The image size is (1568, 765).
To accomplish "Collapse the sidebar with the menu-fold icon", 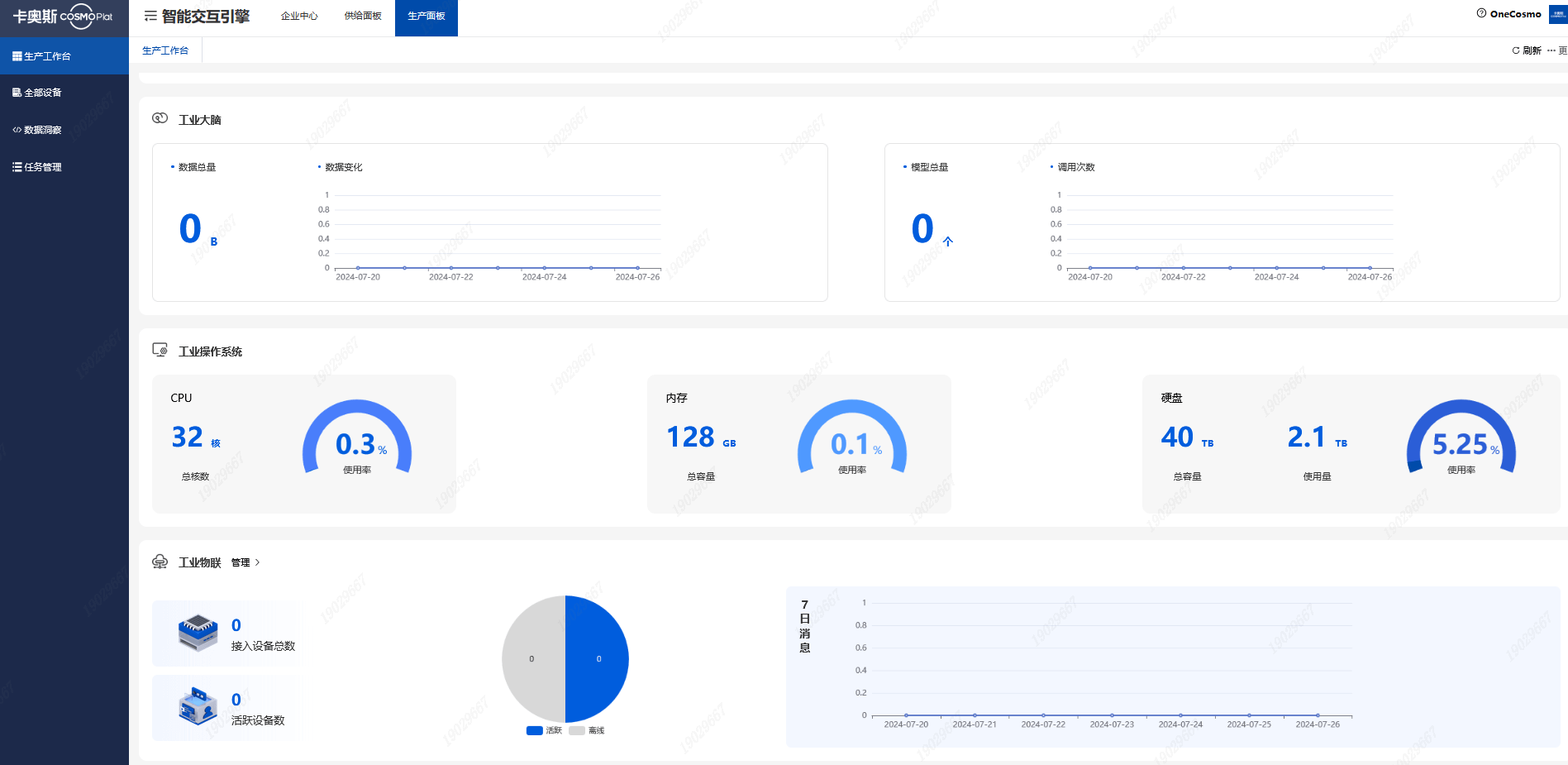I will (x=150, y=16).
